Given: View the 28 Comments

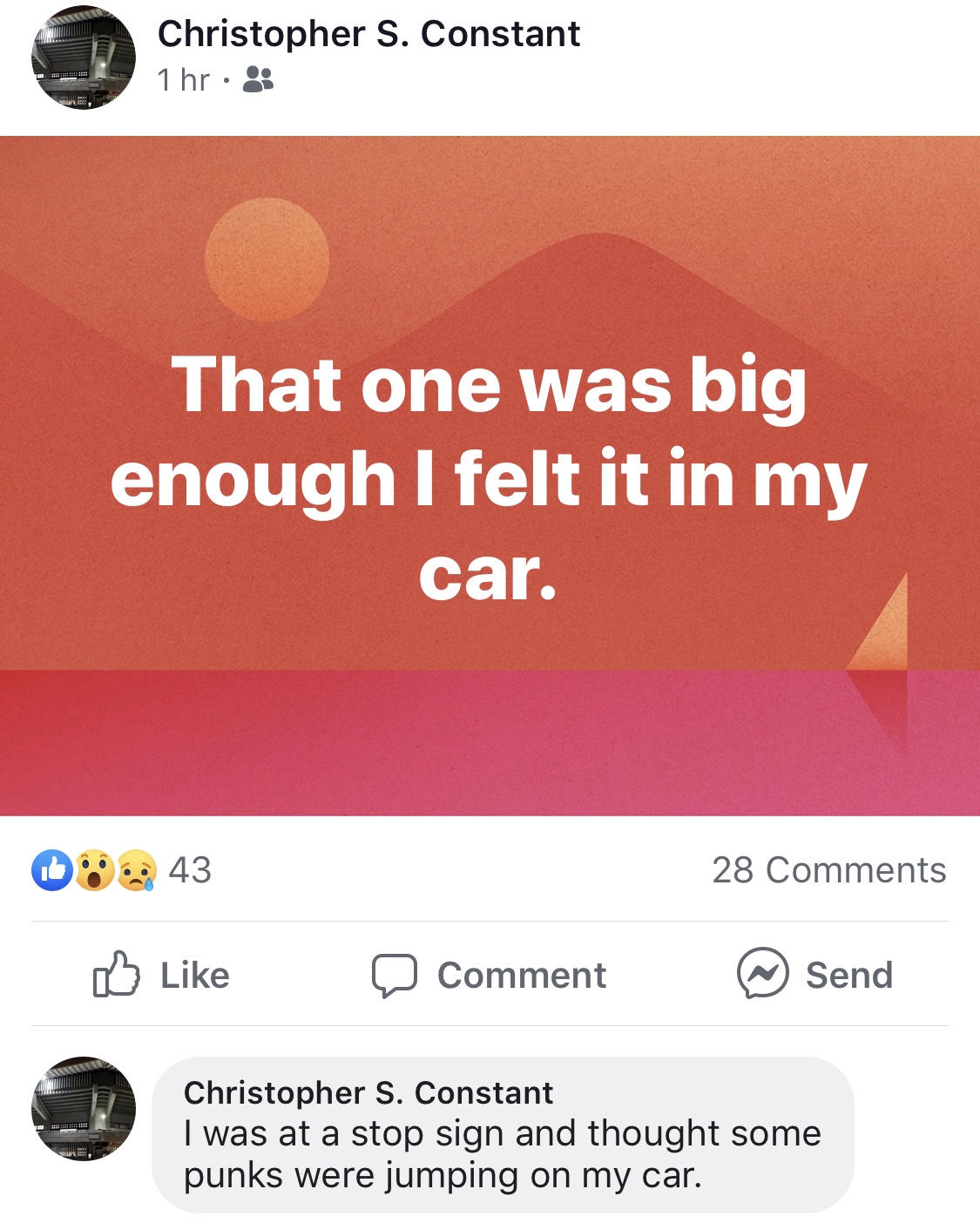Looking at the screenshot, I should click(x=829, y=870).
